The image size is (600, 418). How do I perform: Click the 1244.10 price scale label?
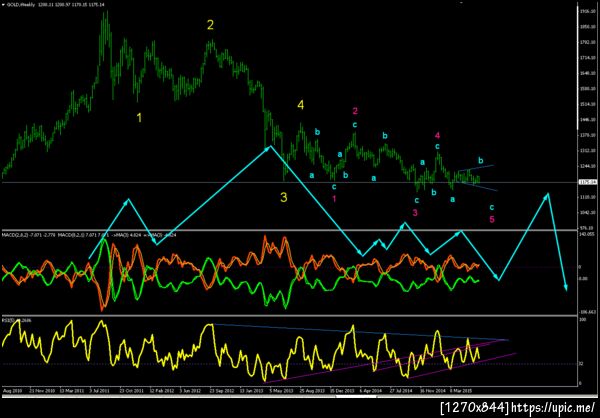tap(586, 166)
